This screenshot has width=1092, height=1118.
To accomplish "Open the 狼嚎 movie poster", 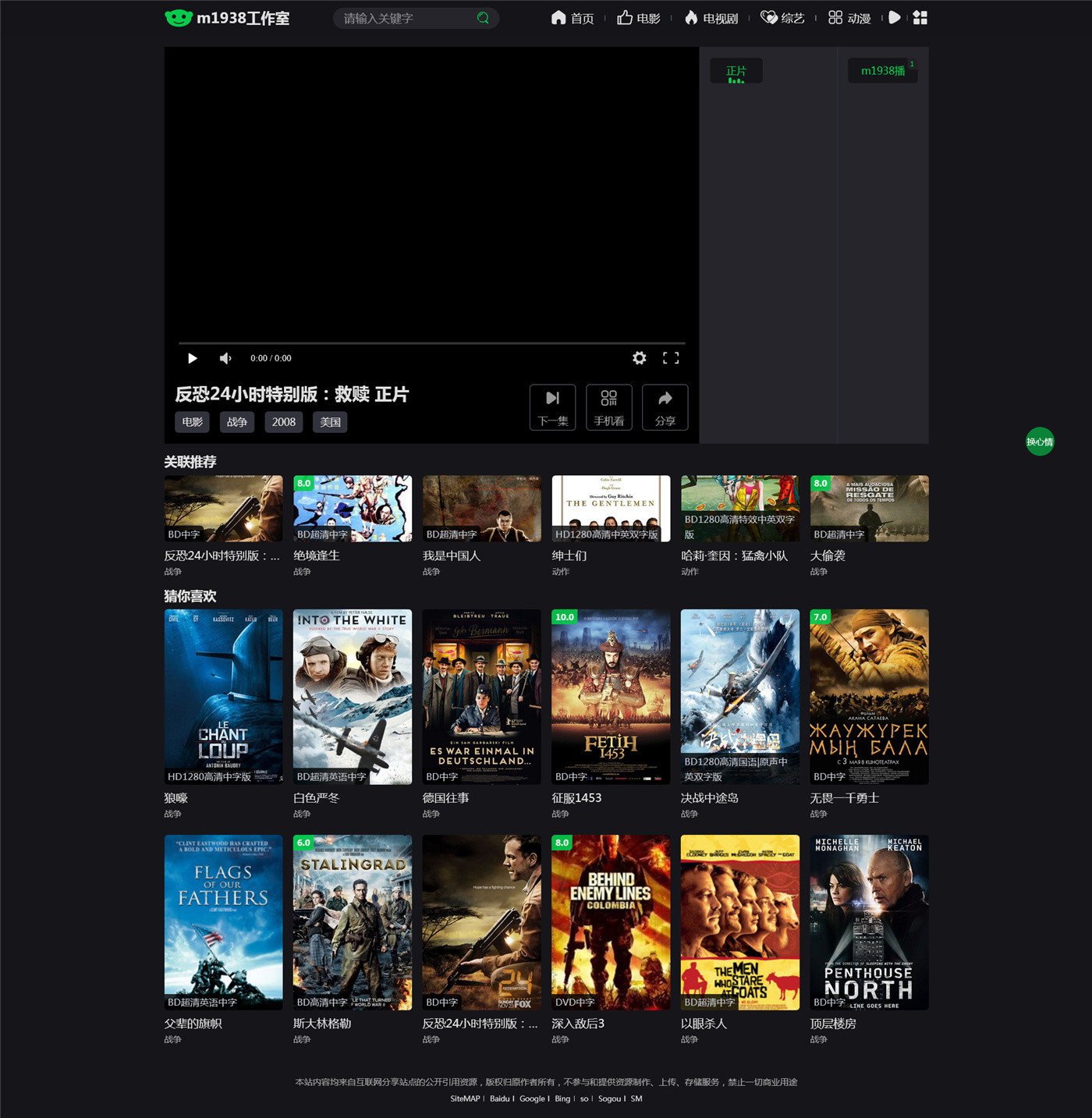I will 224,697.
